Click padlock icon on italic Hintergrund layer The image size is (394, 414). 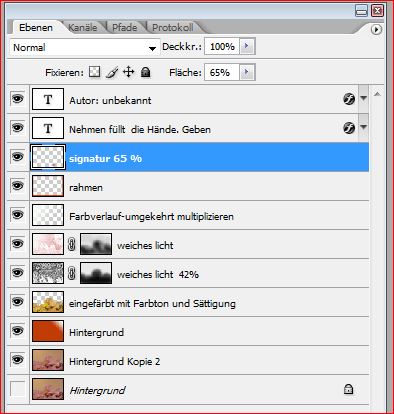pos(349,389)
